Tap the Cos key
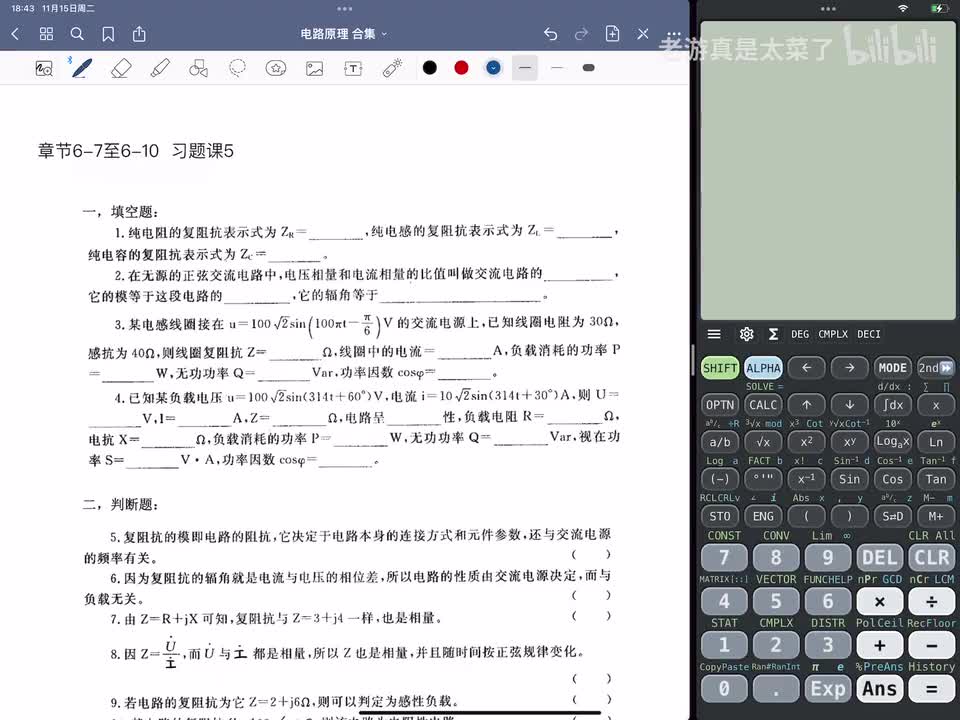 (893, 479)
